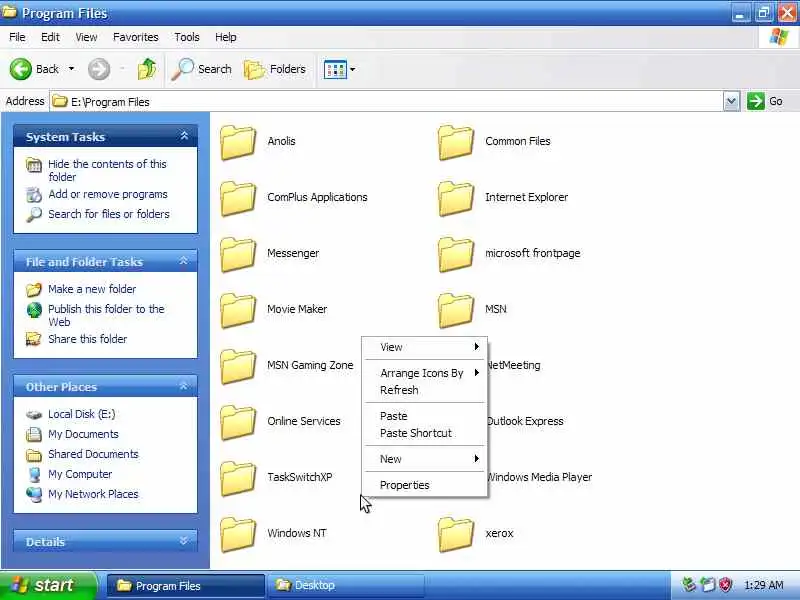Click the Windows Media Player folder name
Screen dimensions: 800x600
coord(540,478)
